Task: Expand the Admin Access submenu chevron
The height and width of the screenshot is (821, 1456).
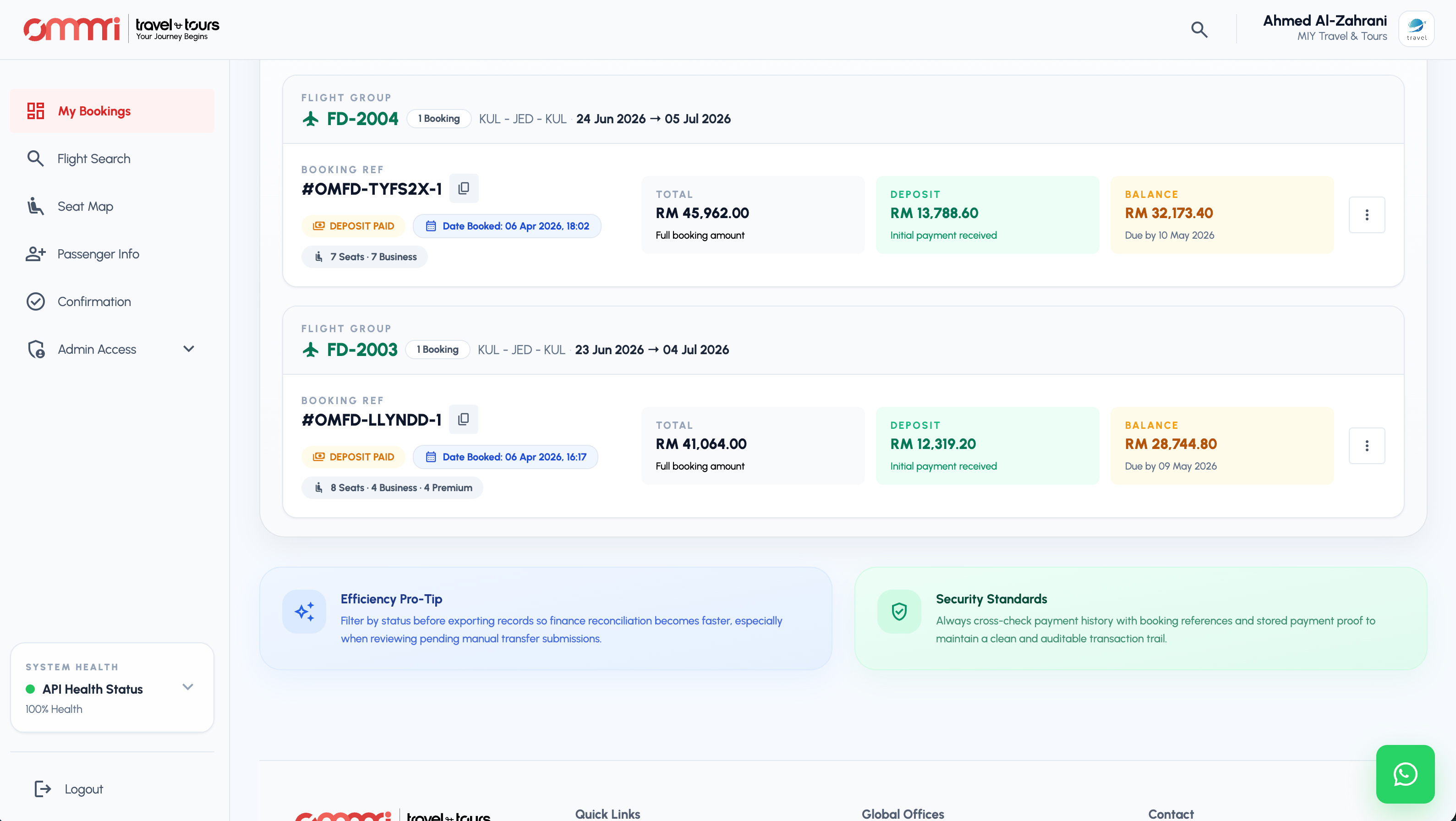Action: point(189,349)
